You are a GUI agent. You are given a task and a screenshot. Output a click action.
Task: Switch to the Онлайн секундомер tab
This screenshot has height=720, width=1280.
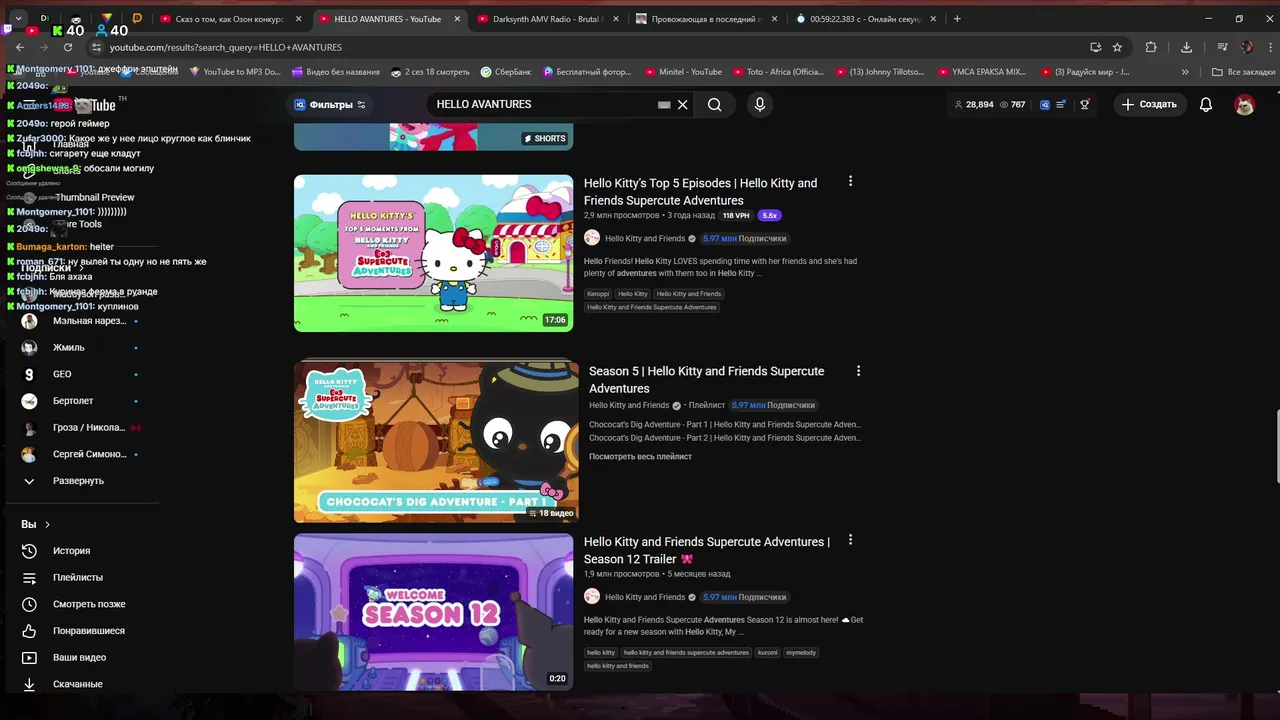(x=866, y=19)
